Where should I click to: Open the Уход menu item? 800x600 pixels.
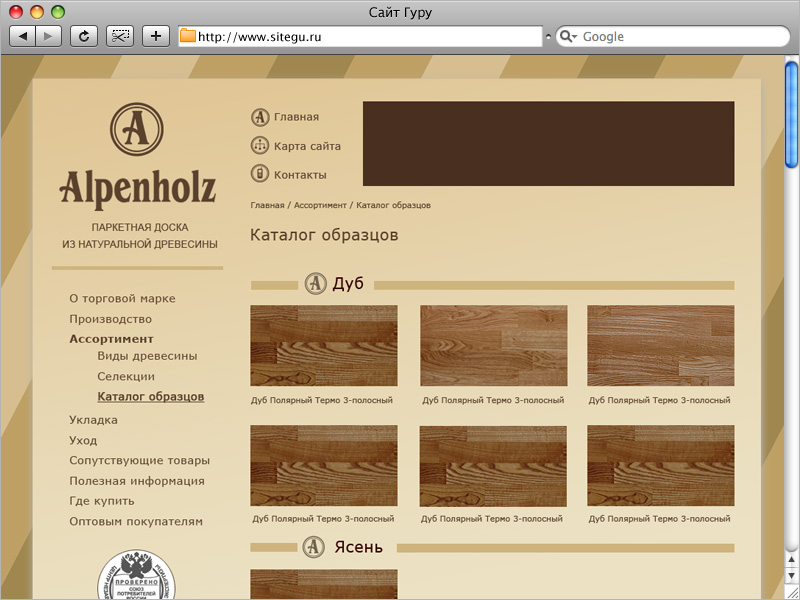pyautogui.click(x=83, y=440)
